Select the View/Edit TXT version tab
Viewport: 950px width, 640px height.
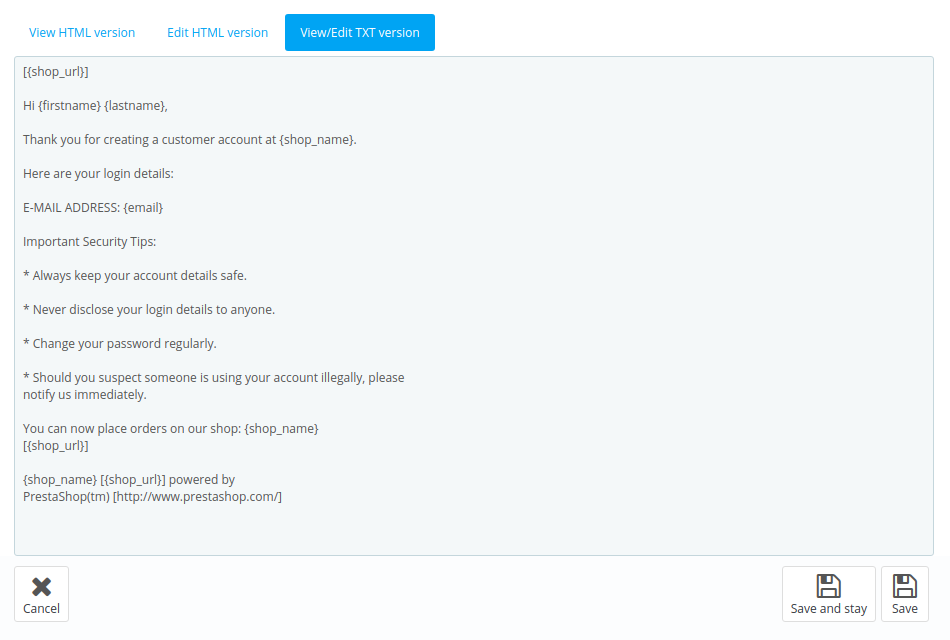click(x=360, y=33)
